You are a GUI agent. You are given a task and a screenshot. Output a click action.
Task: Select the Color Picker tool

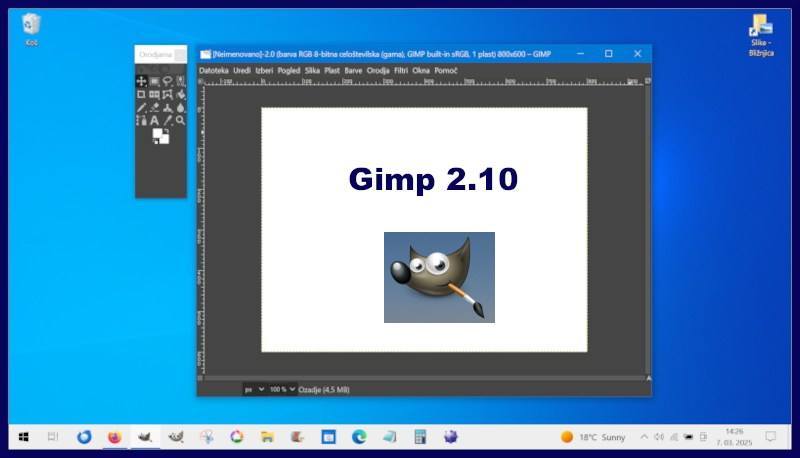(167, 120)
